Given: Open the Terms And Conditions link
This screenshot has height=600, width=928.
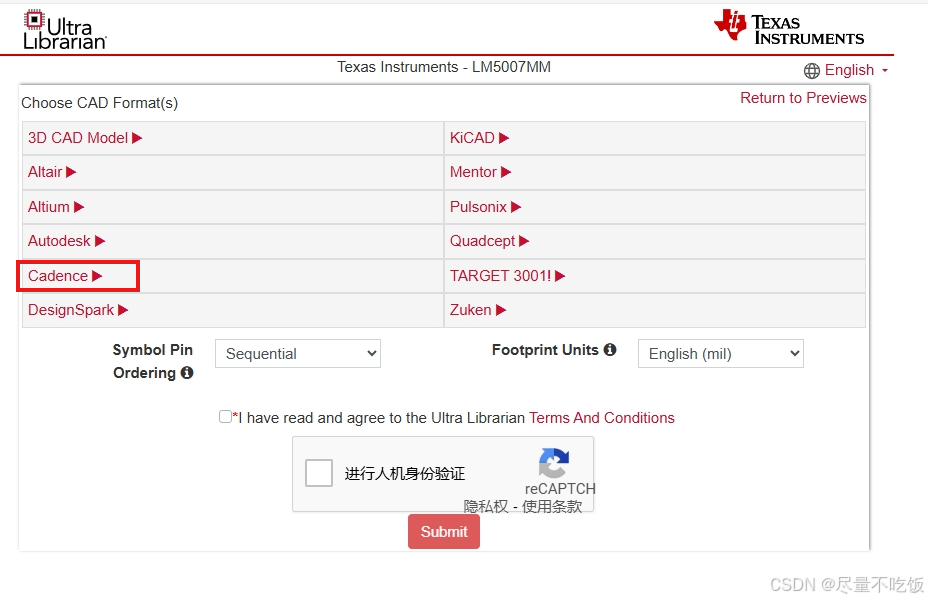Looking at the screenshot, I should tap(602, 418).
